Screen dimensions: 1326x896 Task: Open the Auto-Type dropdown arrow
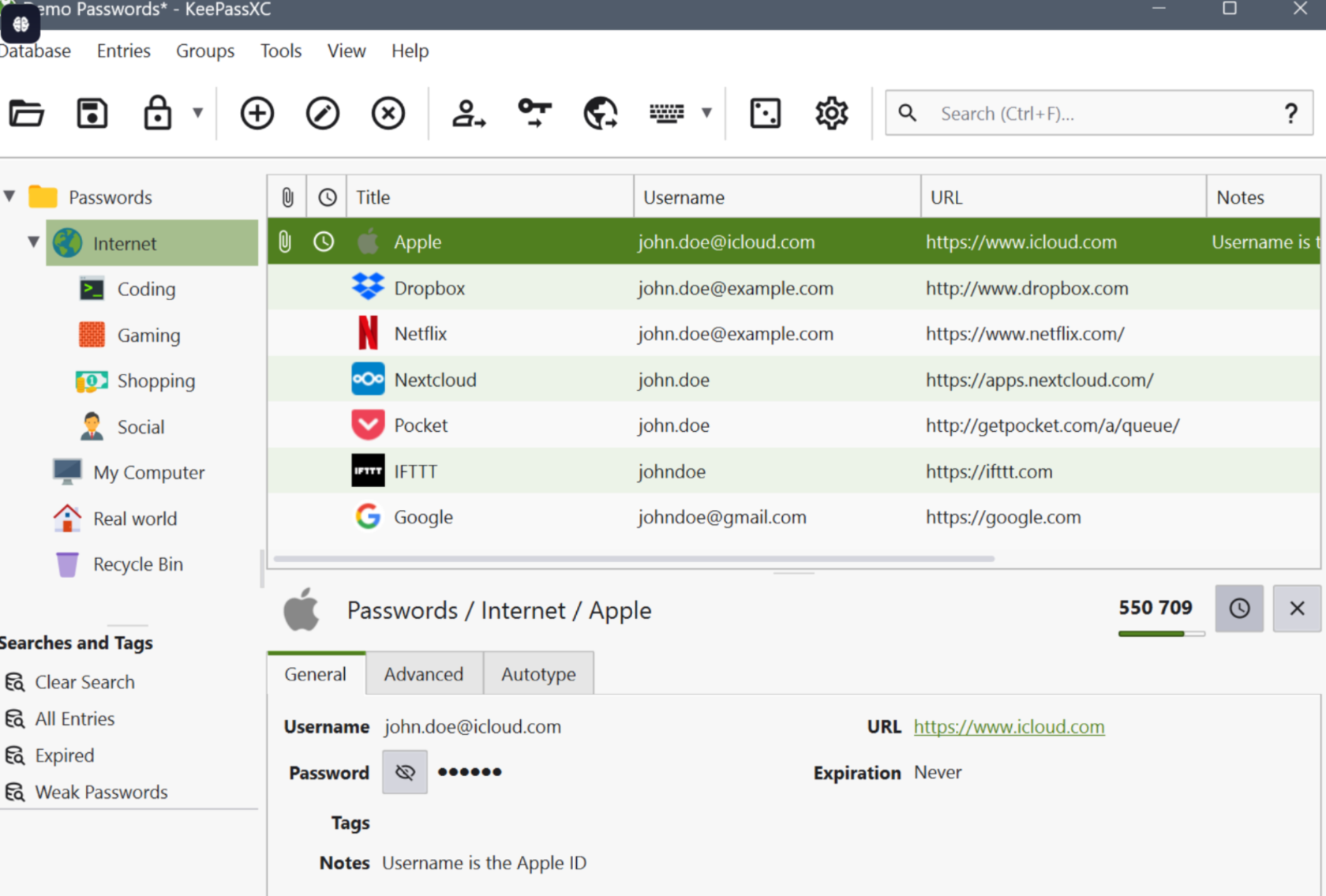tap(707, 113)
